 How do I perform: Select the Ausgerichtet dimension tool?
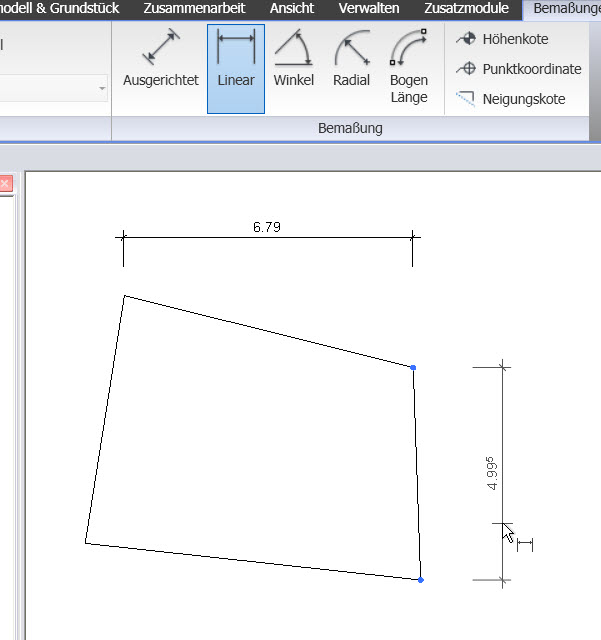[x=161, y=58]
